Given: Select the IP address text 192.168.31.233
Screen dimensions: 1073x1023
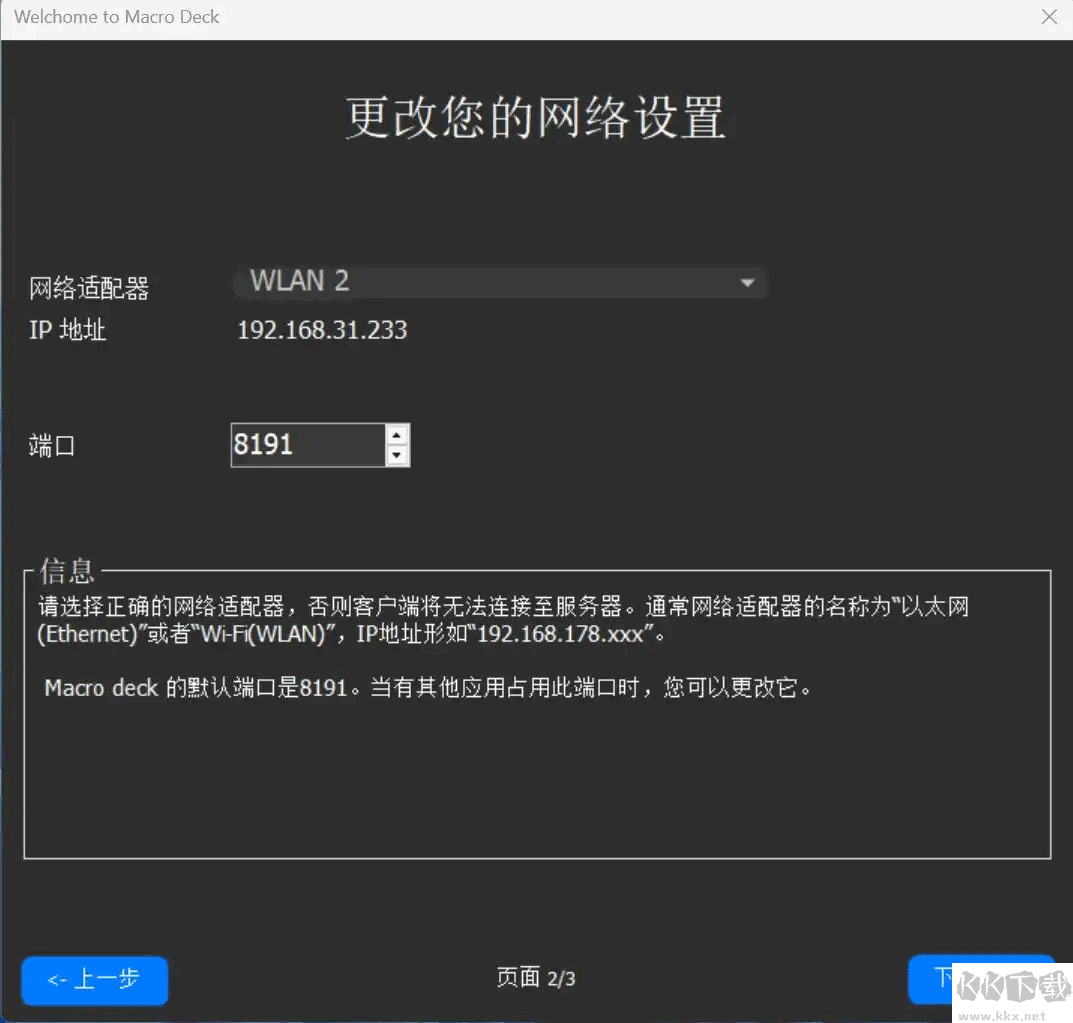Looking at the screenshot, I should point(322,331).
